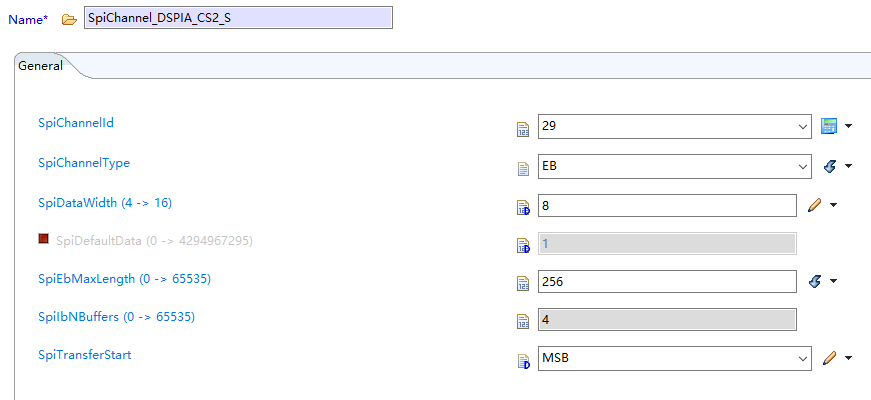Click the blue arrow icon beside SpiChannelType
Screen dimensions: 871x400
828,166
